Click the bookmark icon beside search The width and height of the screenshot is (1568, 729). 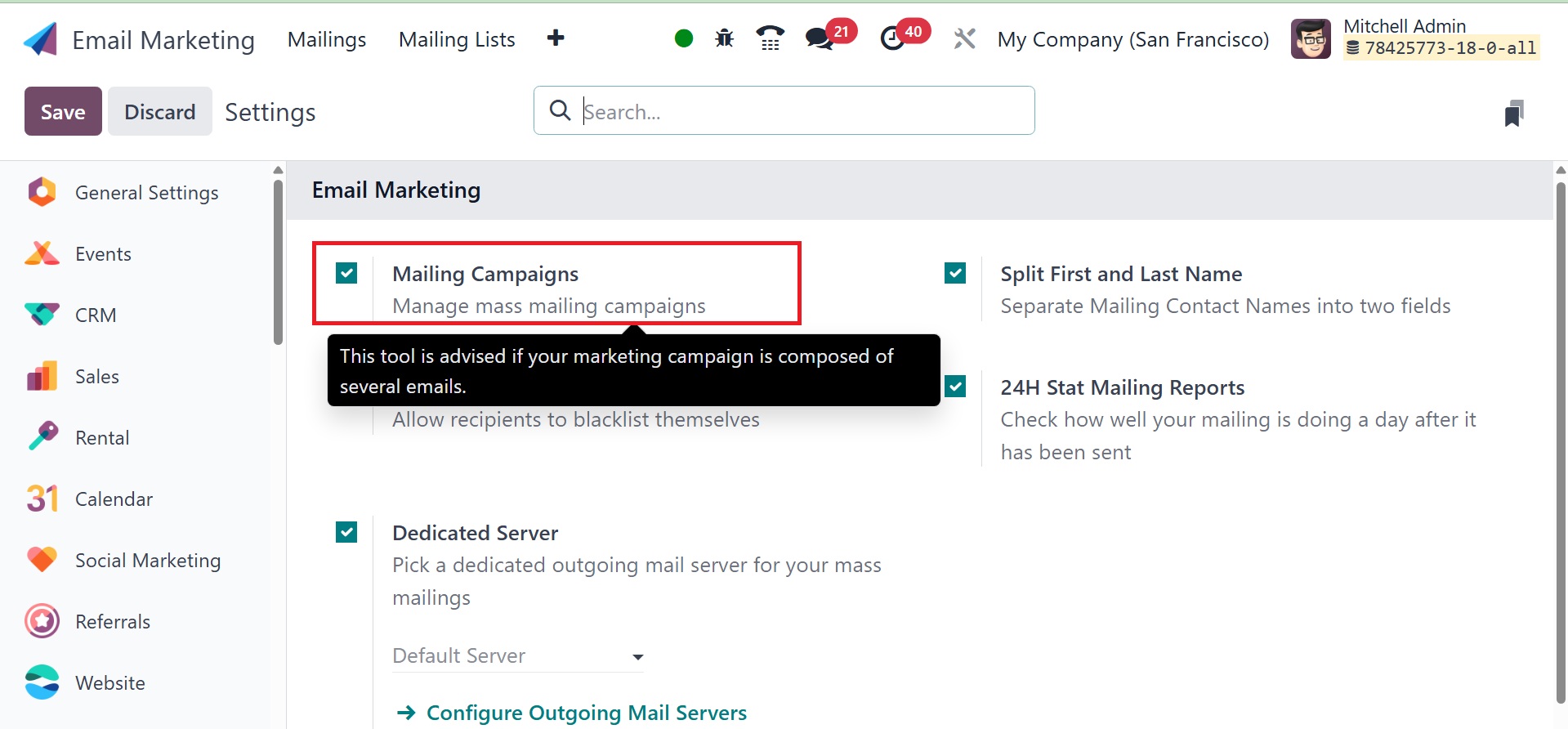[x=1514, y=113]
